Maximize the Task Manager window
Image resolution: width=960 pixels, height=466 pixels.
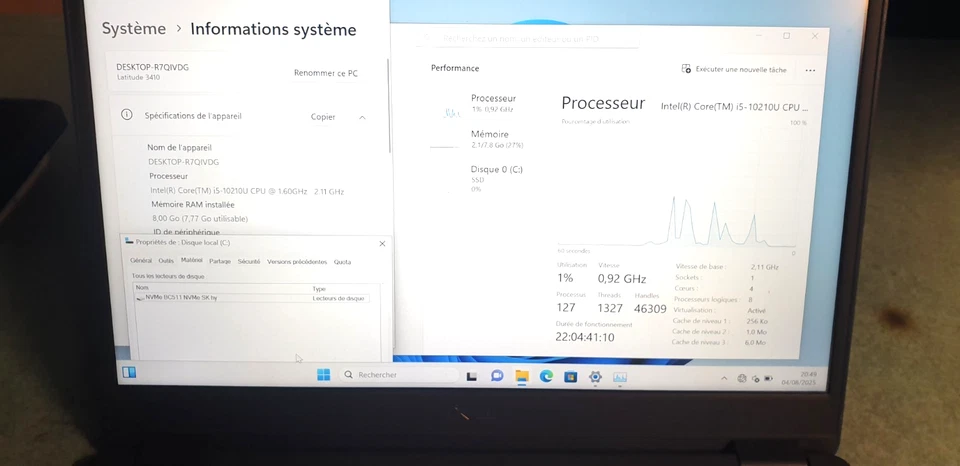coord(787,36)
